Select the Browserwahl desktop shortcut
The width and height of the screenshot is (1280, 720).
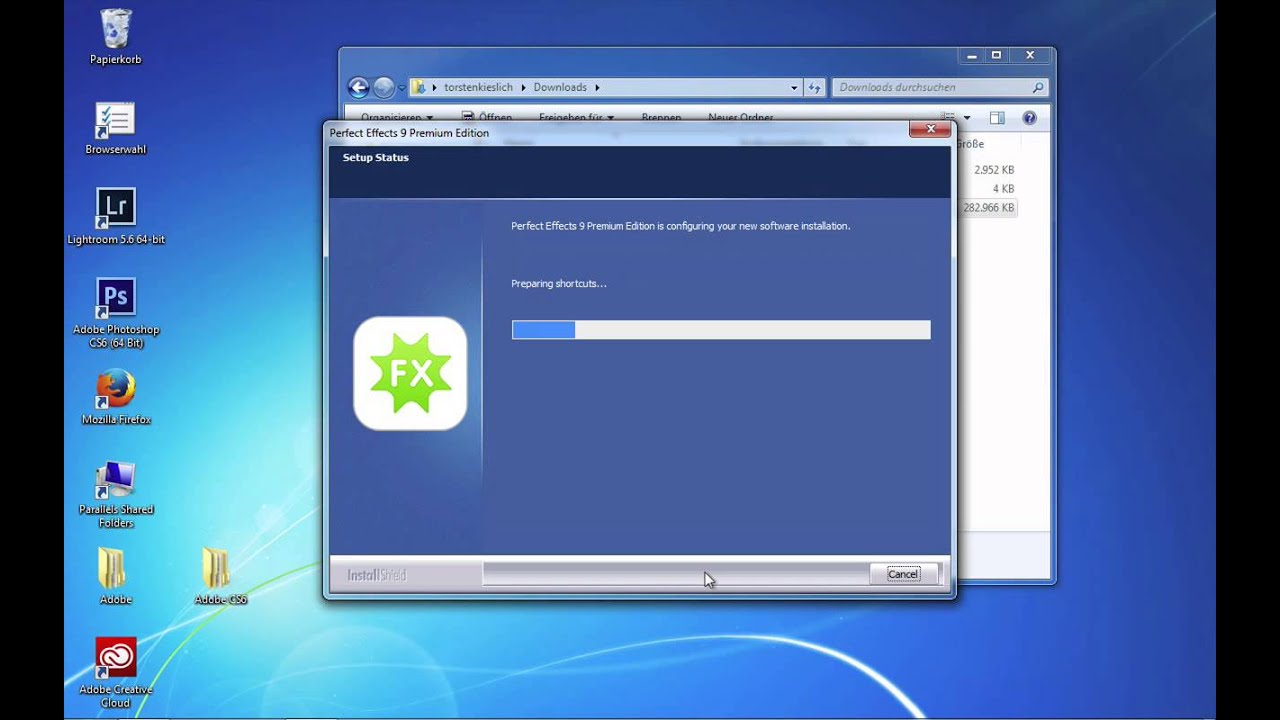coord(116,128)
